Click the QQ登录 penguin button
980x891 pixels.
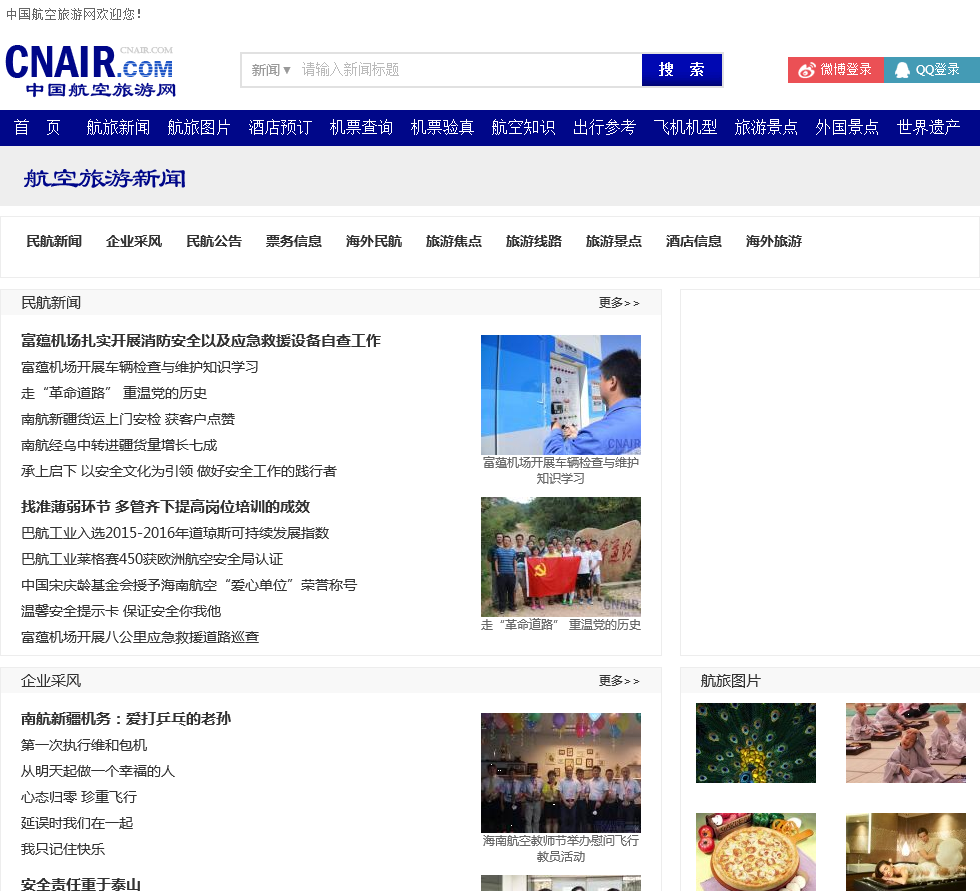pyautogui.click(x=931, y=69)
